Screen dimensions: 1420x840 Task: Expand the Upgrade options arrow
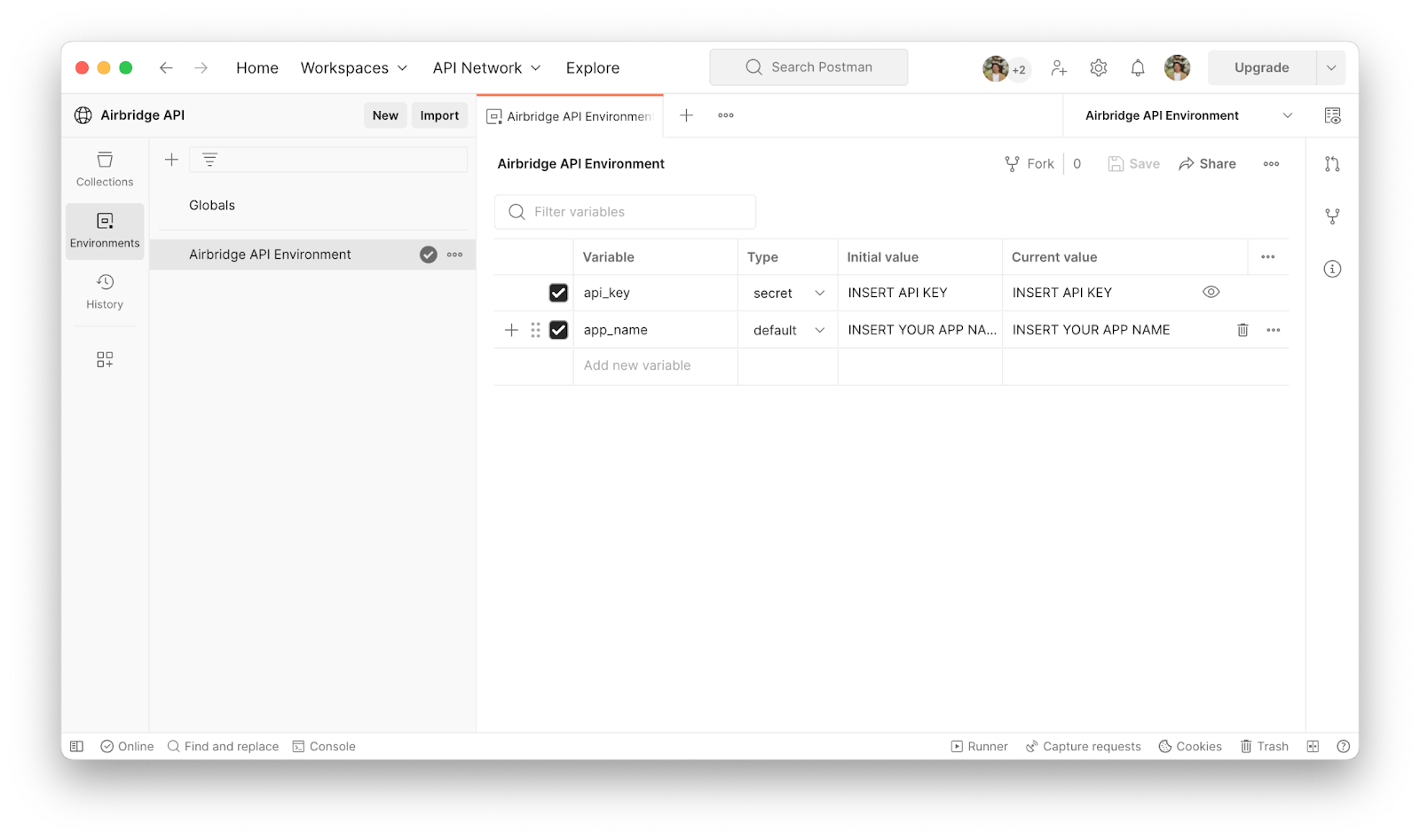click(1331, 67)
